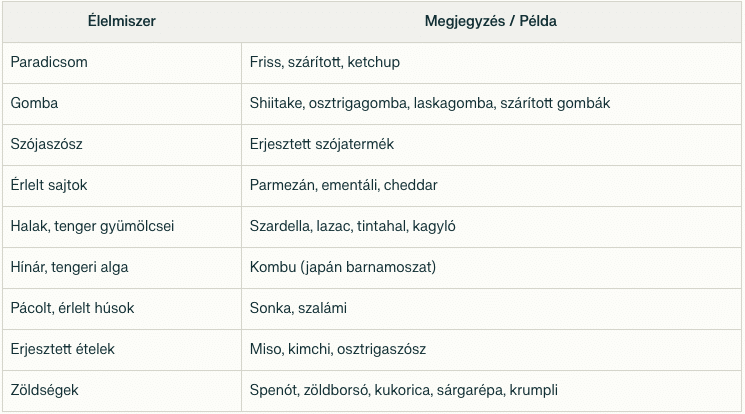
Task: Select the Paradicsom cell
Action: [122, 63]
